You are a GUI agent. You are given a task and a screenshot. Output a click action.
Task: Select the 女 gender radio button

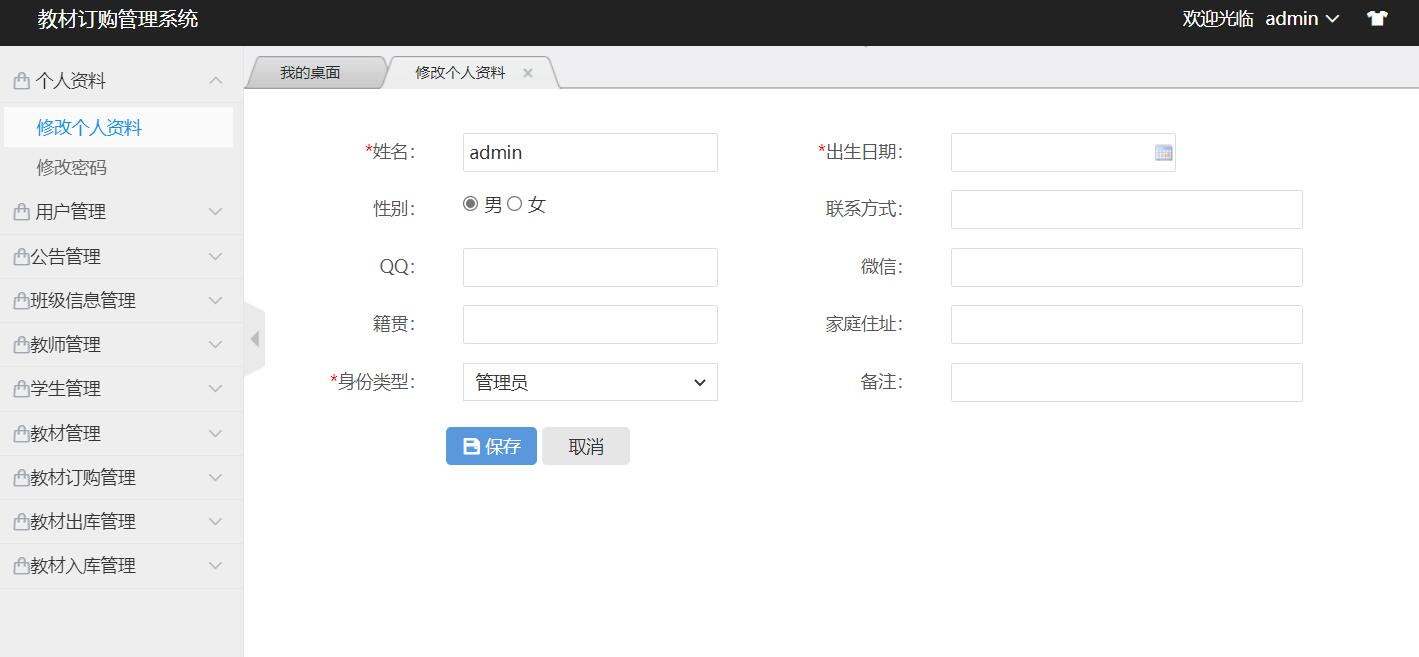(x=515, y=203)
